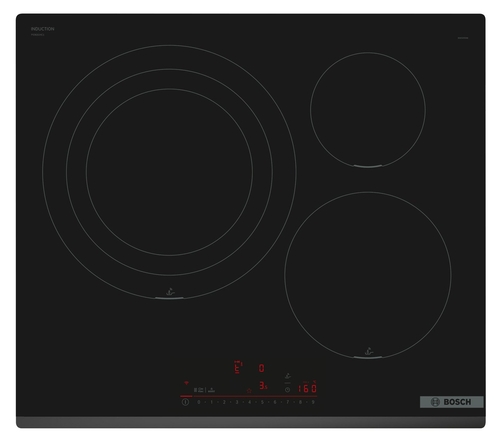Select the large triple-ring cooking zone display

(238, 367)
